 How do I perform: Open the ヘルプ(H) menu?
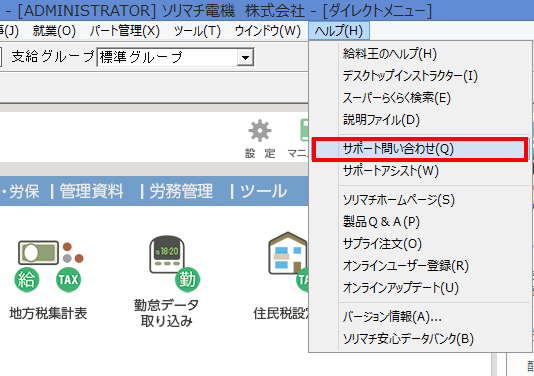click(339, 31)
